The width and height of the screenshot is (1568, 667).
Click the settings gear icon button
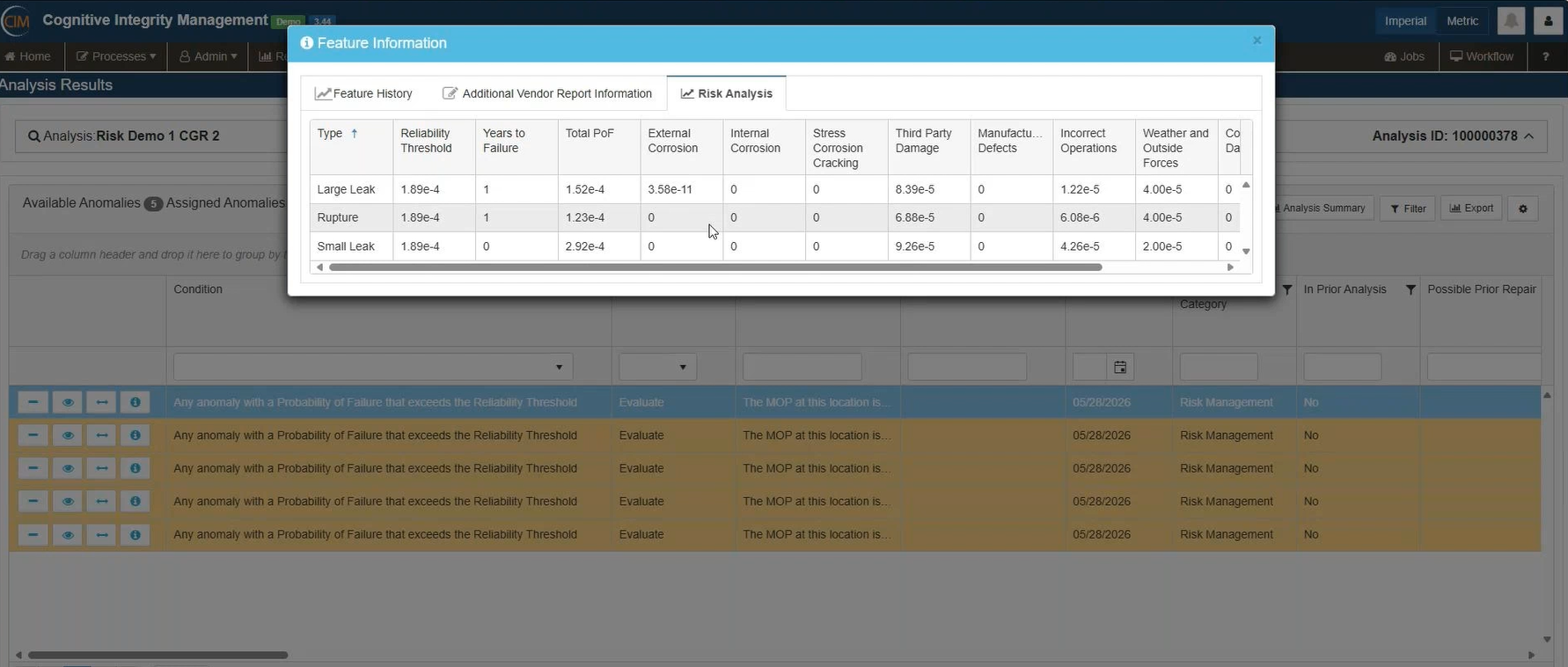pyautogui.click(x=1523, y=209)
